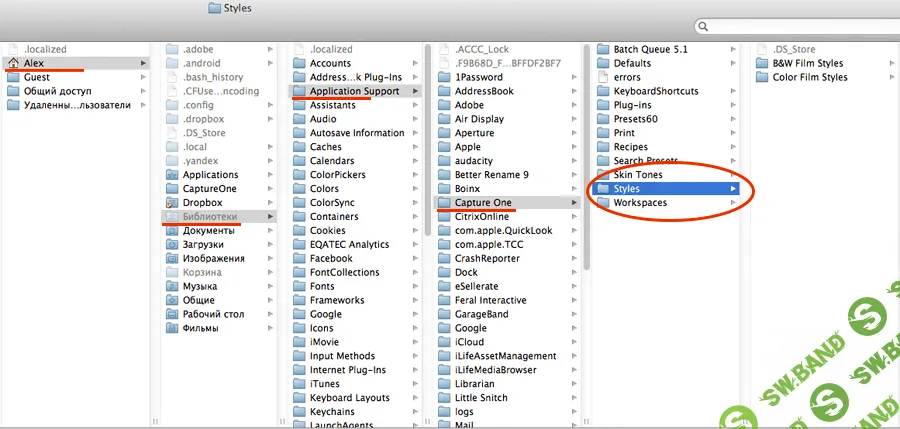Screen dimensions: 900x429
Task: Open the KeyboardShortcuts folder
Action: click(x=655, y=91)
